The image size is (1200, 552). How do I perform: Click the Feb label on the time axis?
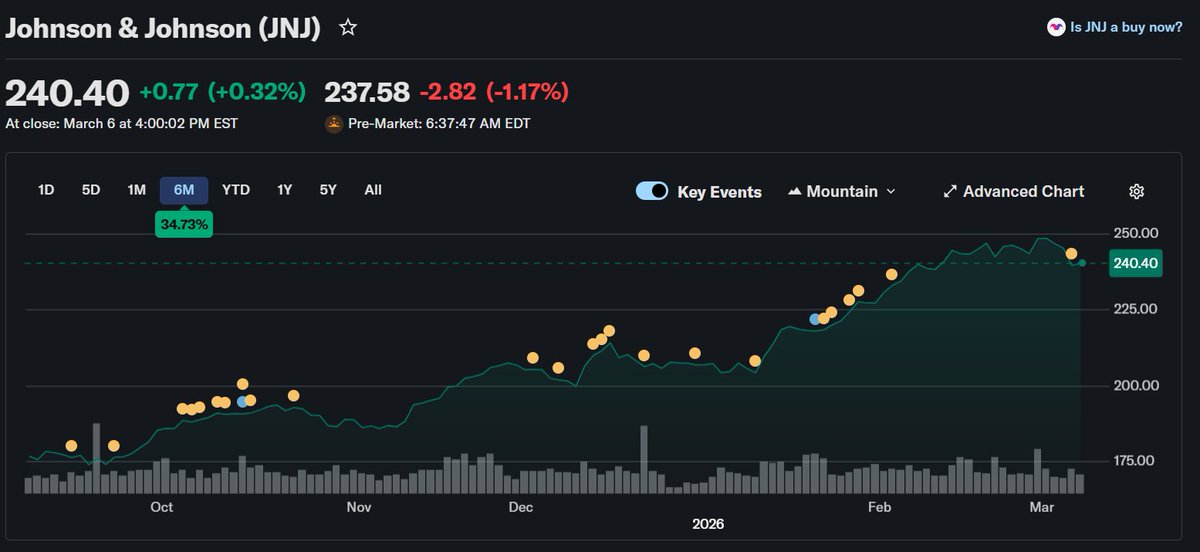click(879, 508)
